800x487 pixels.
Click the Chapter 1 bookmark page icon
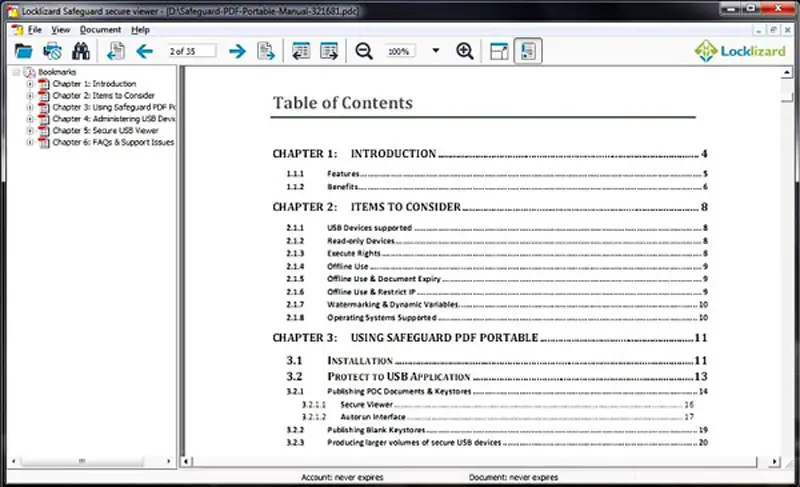point(44,84)
